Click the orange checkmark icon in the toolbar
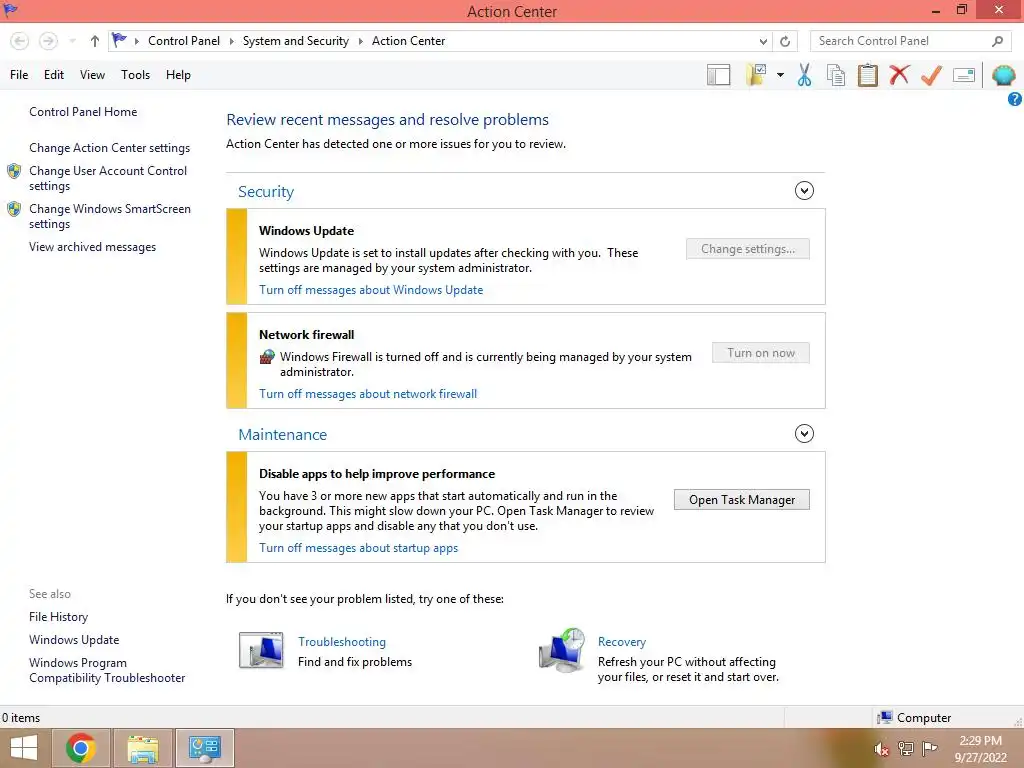 pyautogui.click(x=931, y=75)
